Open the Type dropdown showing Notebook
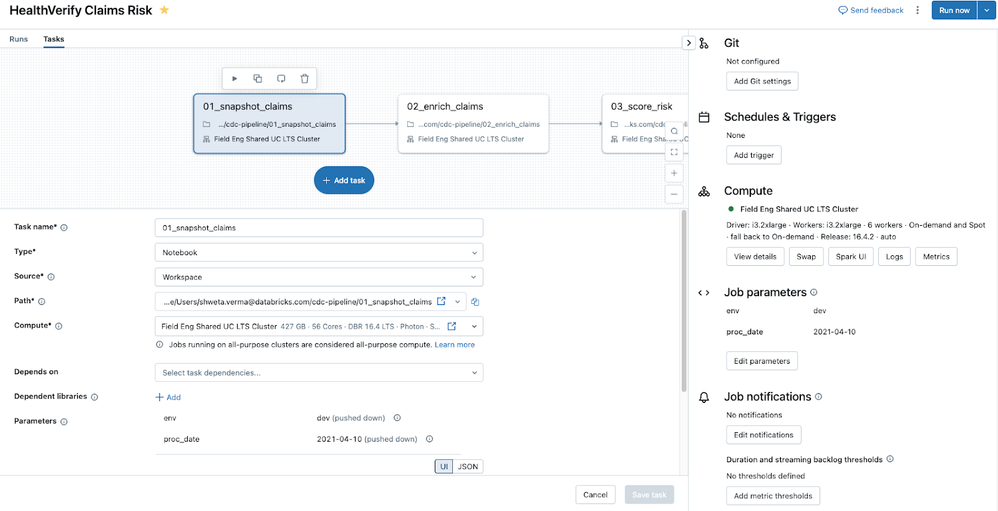 point(319,253)
